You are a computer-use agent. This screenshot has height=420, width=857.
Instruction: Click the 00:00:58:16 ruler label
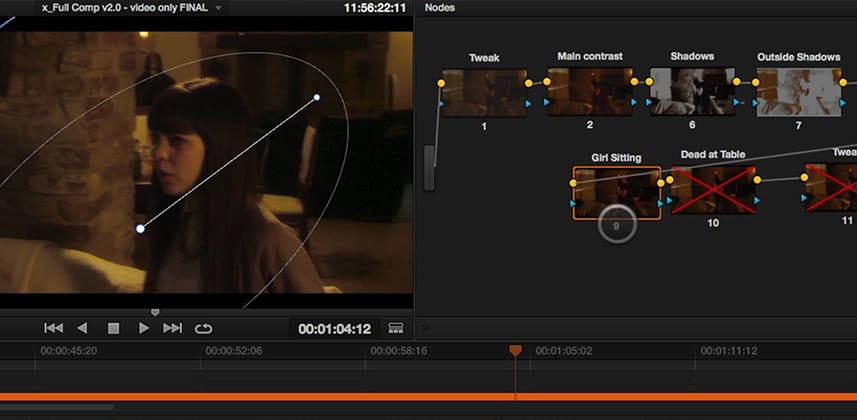coord(400,351)
